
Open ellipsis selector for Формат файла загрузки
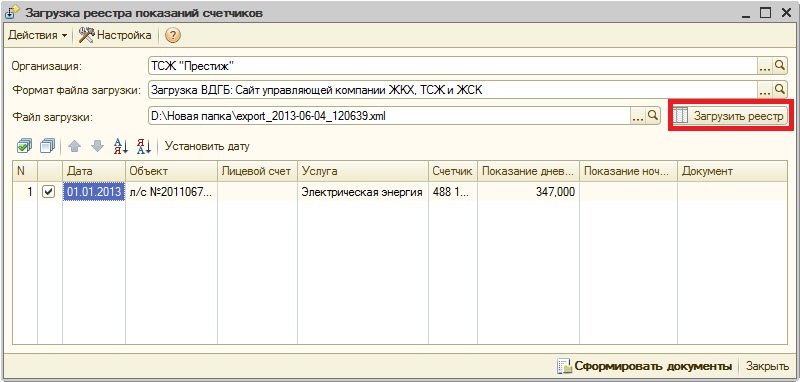point(764,90)
